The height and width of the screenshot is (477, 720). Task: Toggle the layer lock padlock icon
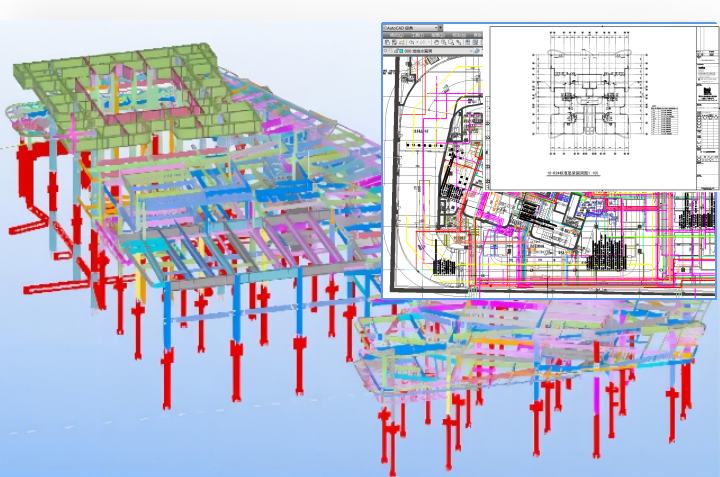[x=396, y=51]
